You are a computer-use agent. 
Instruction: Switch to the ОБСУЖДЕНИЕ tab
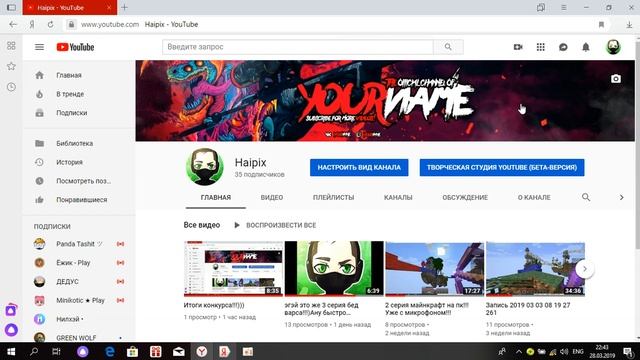pos(465,198)
